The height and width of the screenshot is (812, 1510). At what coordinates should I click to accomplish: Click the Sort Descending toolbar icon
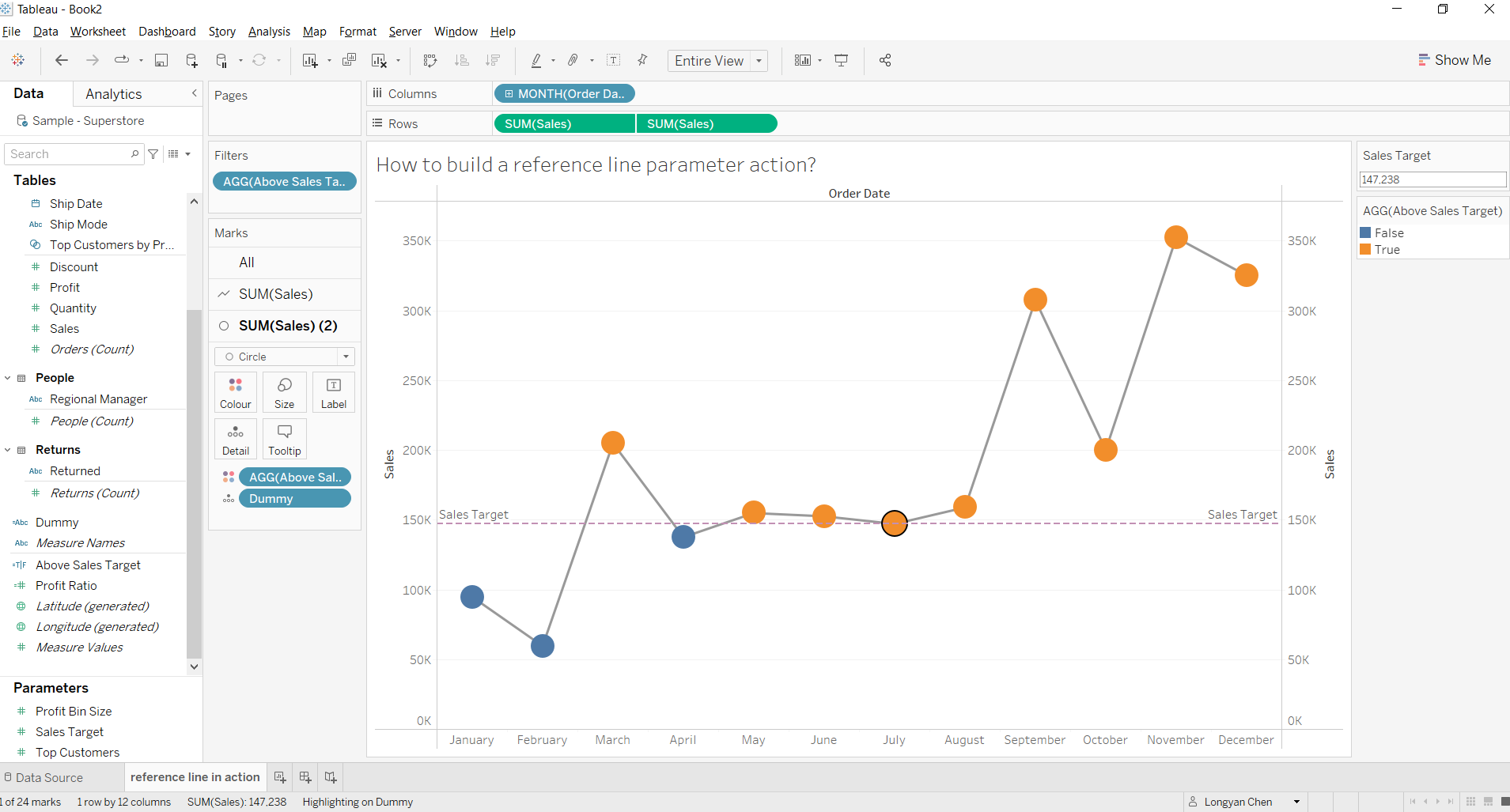tap(493, 60)
